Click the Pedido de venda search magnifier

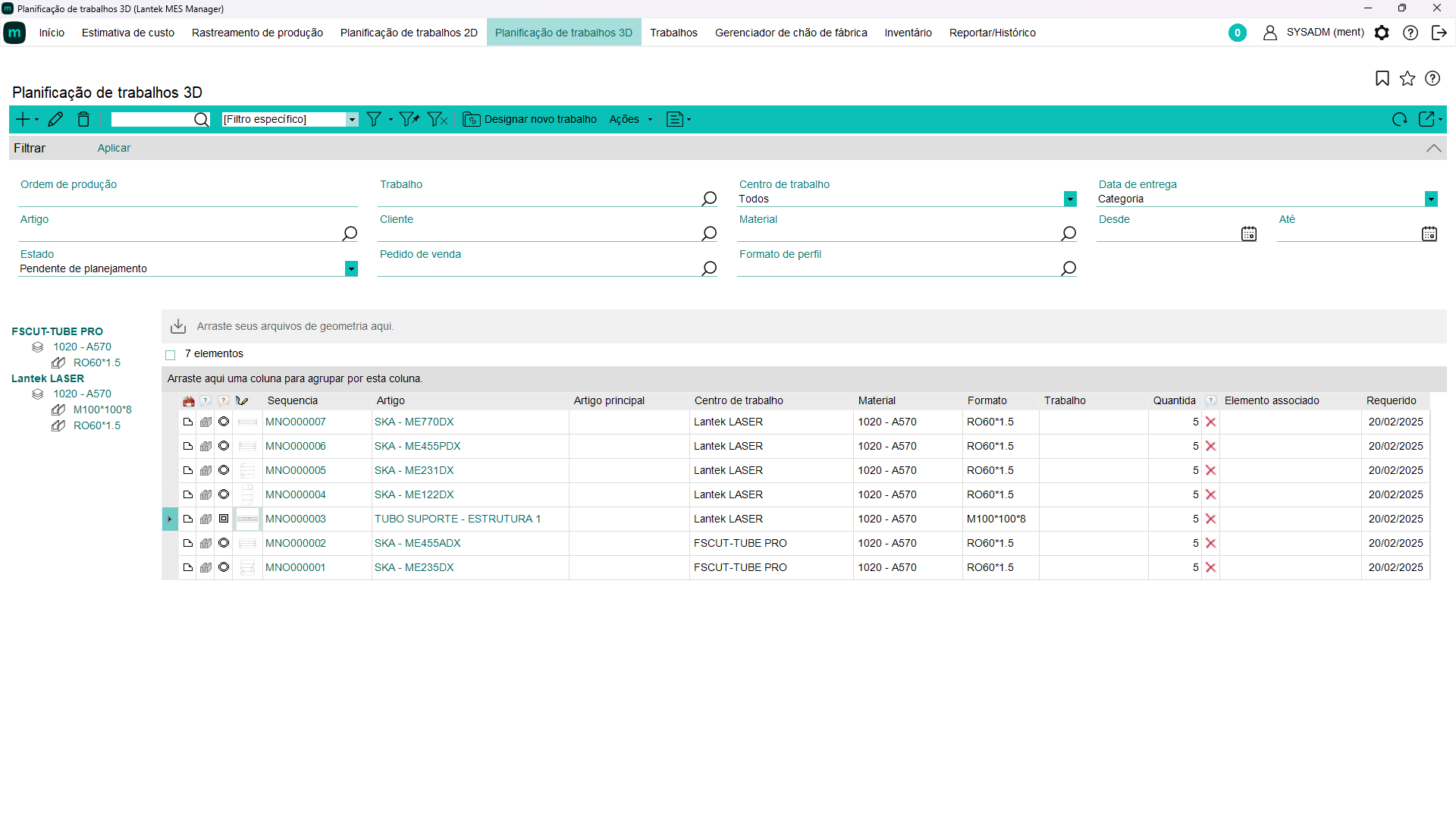pos(709,268)
